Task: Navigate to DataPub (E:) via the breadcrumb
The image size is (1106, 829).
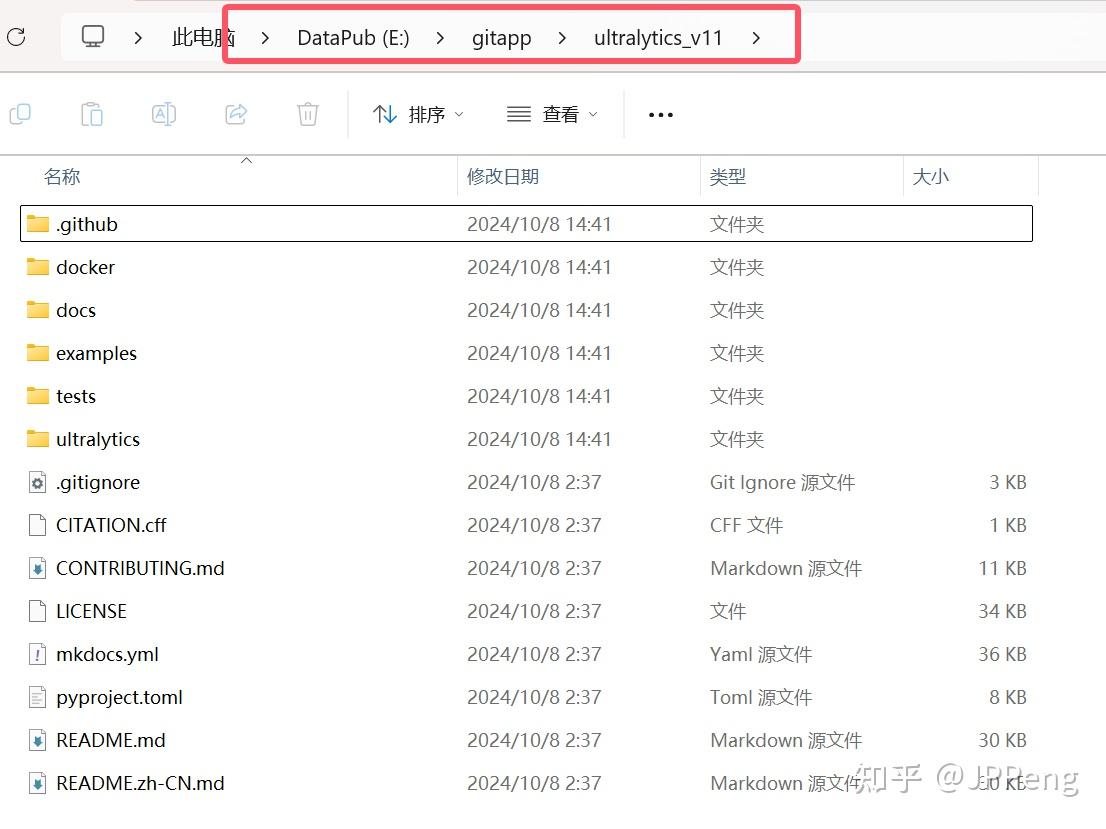Action: 353,38
